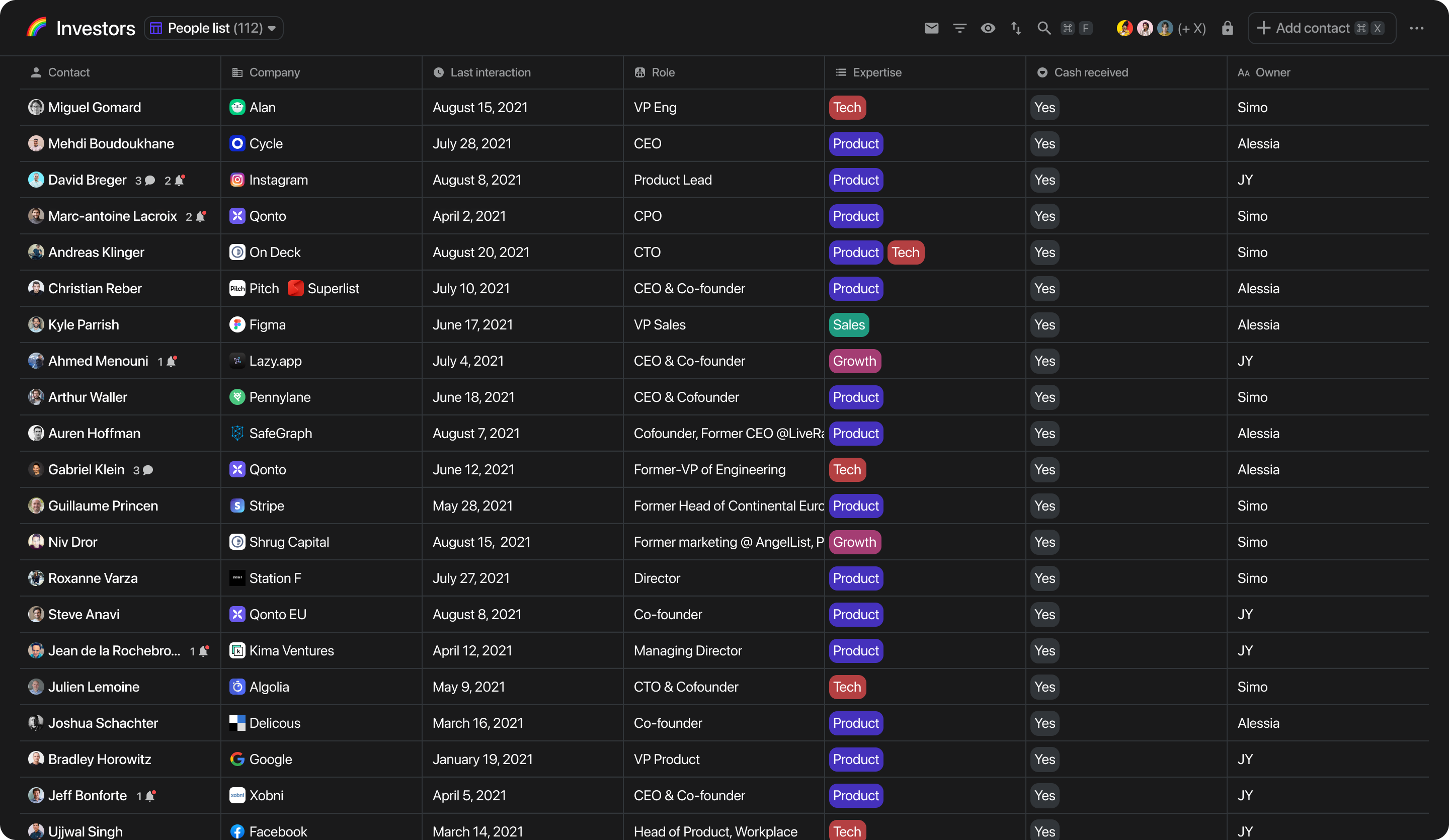The width and height of the screenshot is (1449, 840).
Task: Open the mail envelope icon in toolbar
Action: click(x=931, y=28)
